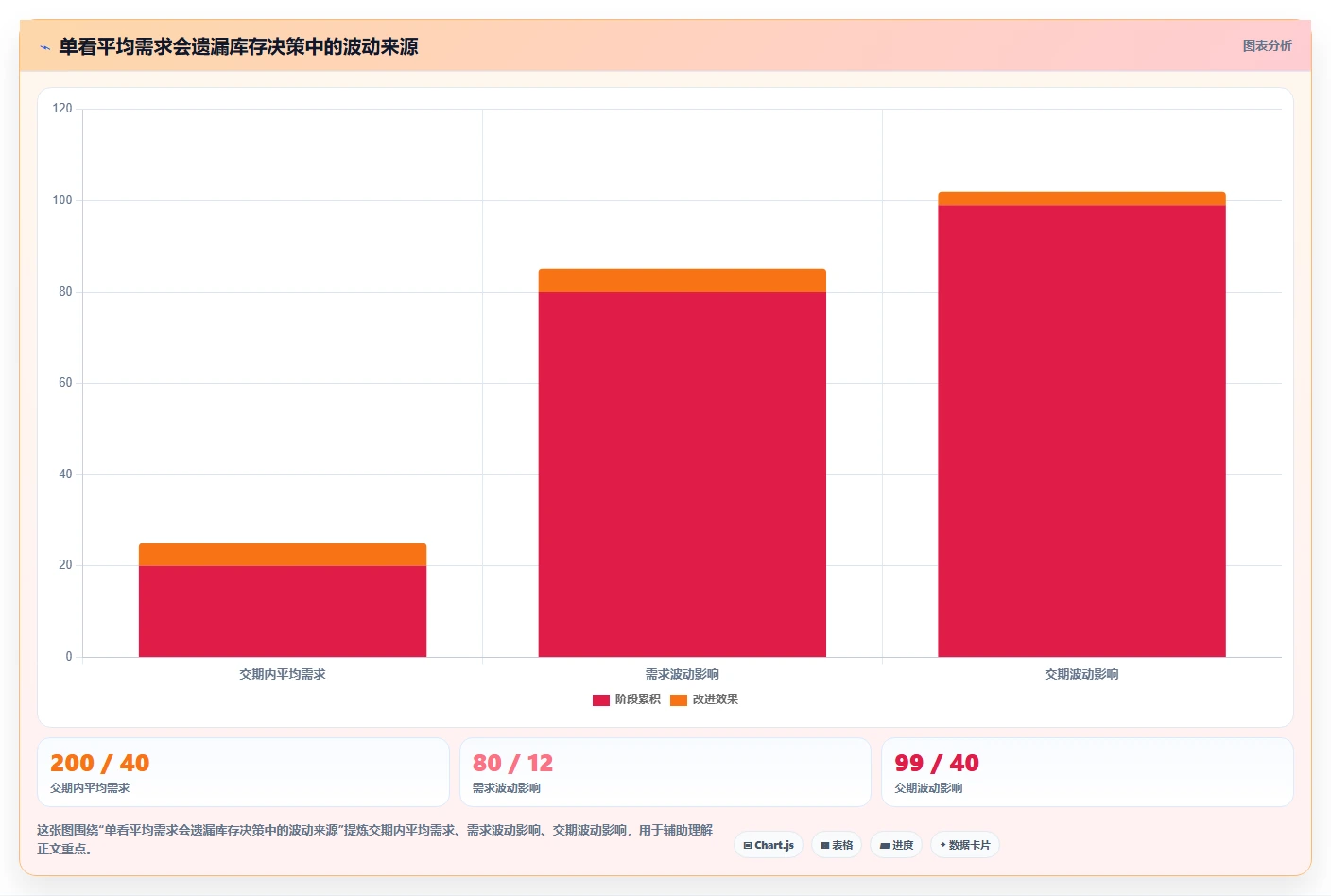The image size is (1331, 896).
Task: Click the 图表分析 label in the header
Action: [x=1267, y=45]
